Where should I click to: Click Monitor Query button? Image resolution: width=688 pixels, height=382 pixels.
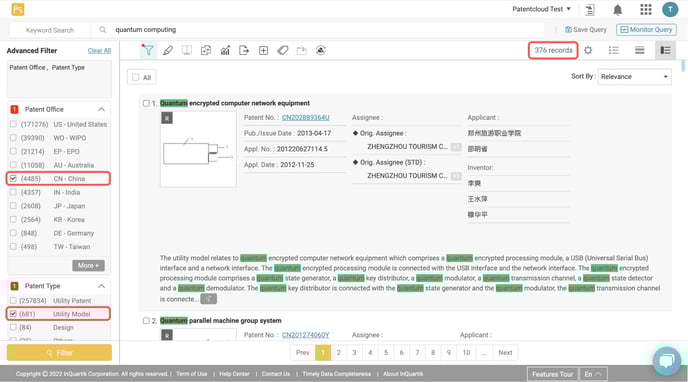click(x=646, y=30)
